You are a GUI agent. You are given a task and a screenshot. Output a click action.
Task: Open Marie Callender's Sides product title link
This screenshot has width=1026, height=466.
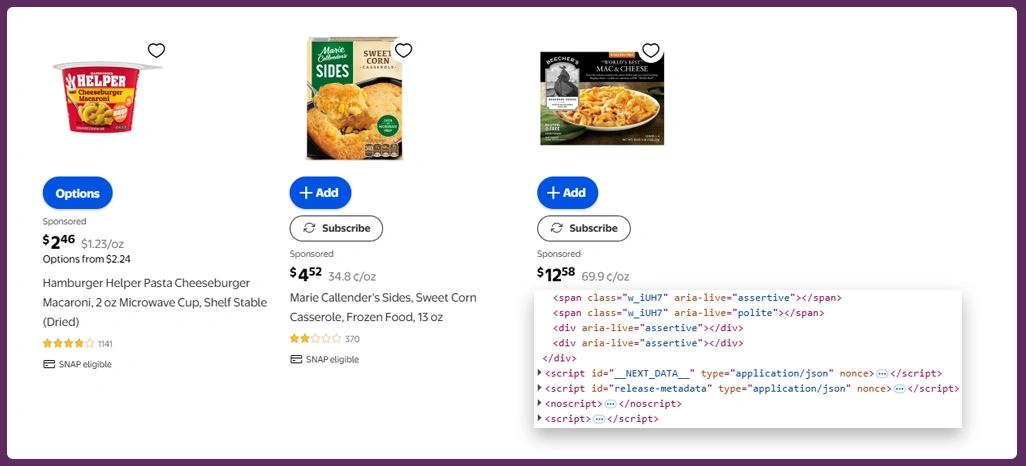tap(382, 307)
